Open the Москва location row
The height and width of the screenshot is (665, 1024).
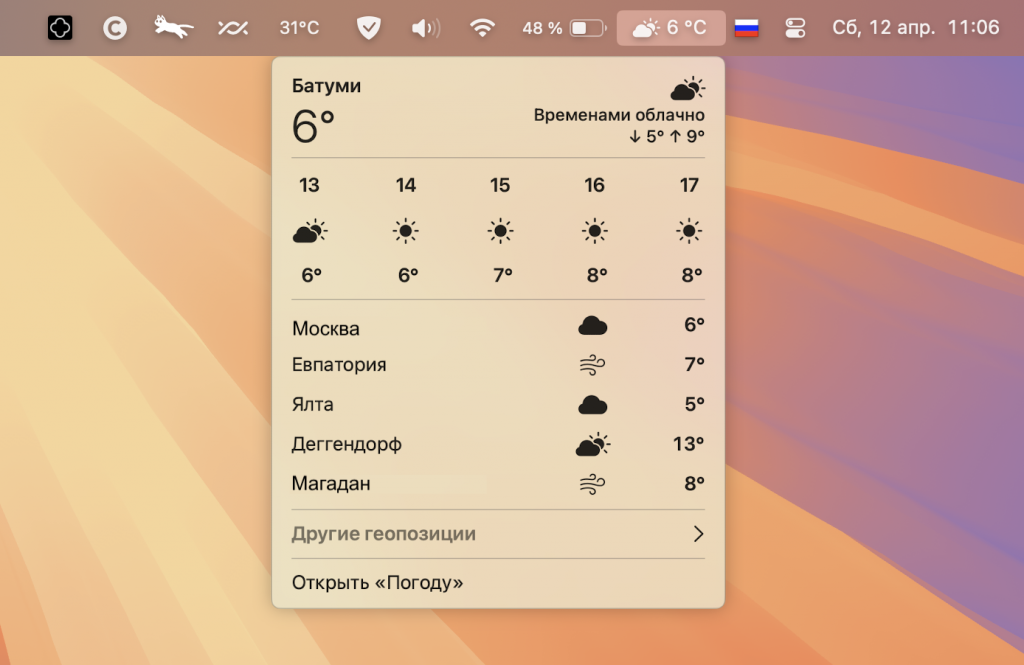pos(498,327)
